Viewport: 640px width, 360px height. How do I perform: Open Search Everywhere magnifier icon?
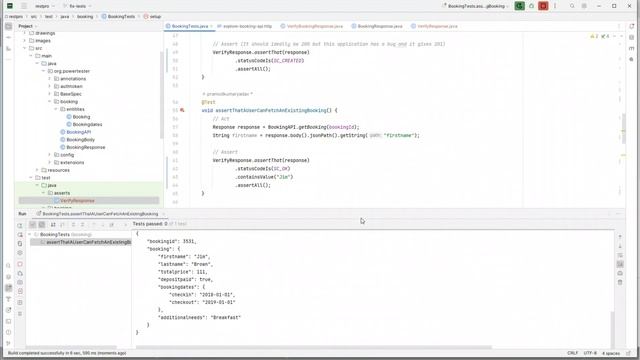click(x=572, y=6)
